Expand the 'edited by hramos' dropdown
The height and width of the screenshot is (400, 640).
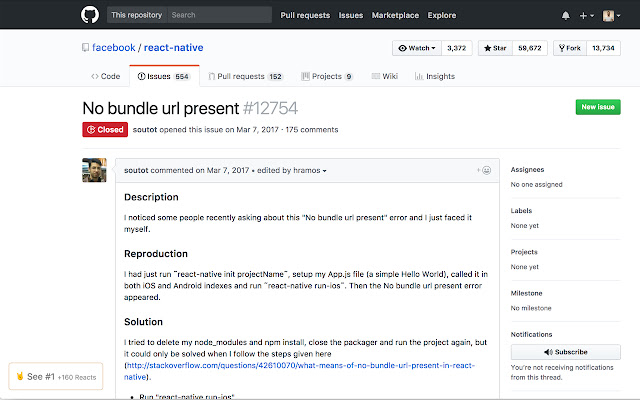(x=292, y=170)
